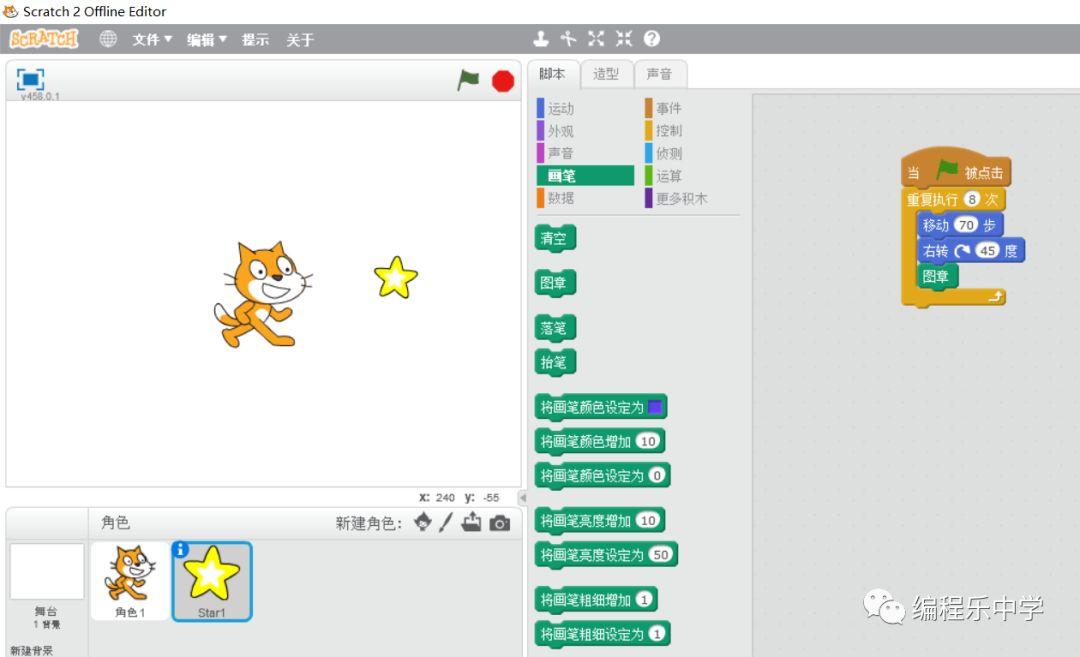Click the pen color swatch in the palette
Screen dimensions: 1080x657
(x=655, y=407)
